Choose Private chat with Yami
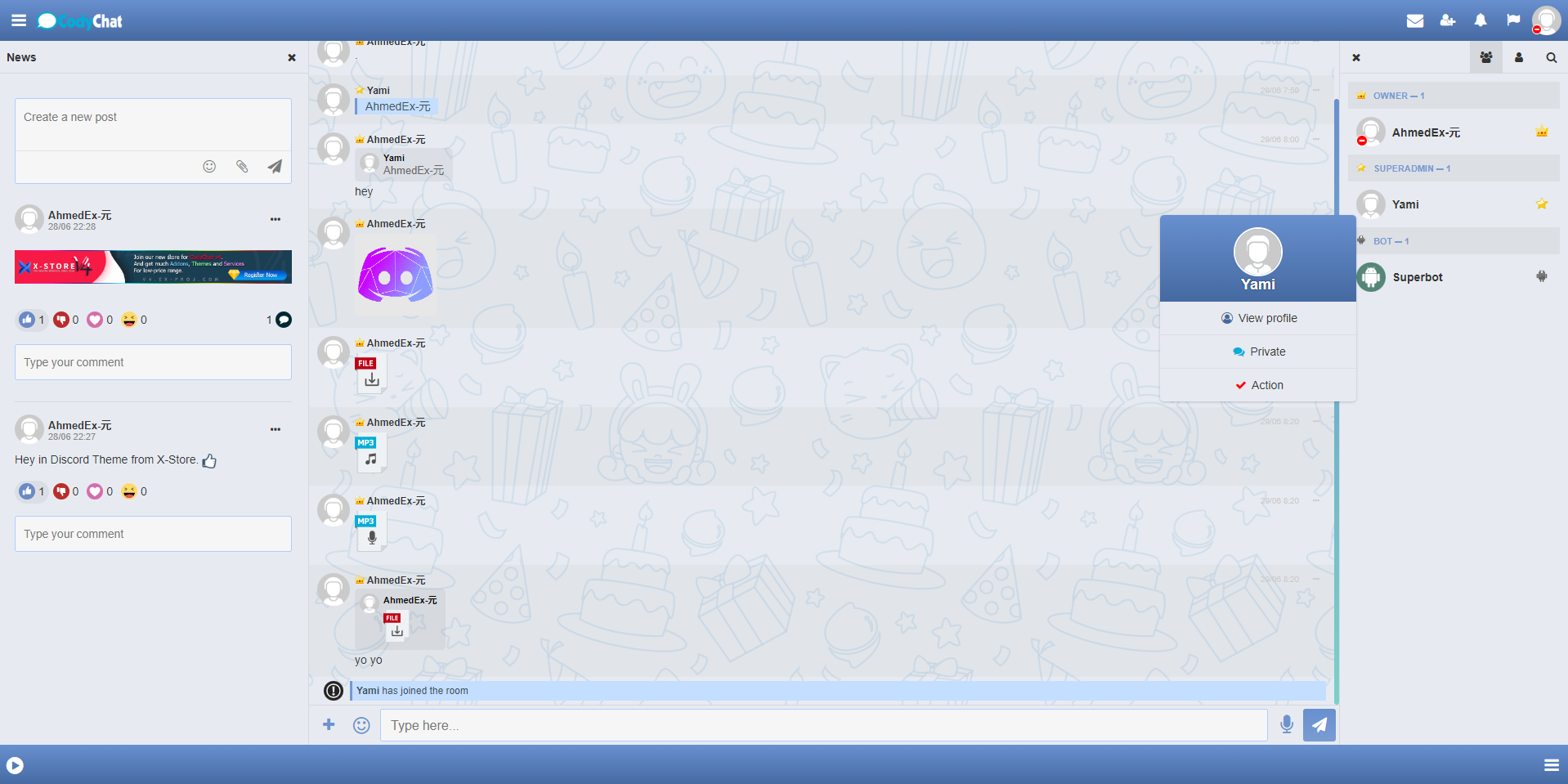 point(1258,352)
